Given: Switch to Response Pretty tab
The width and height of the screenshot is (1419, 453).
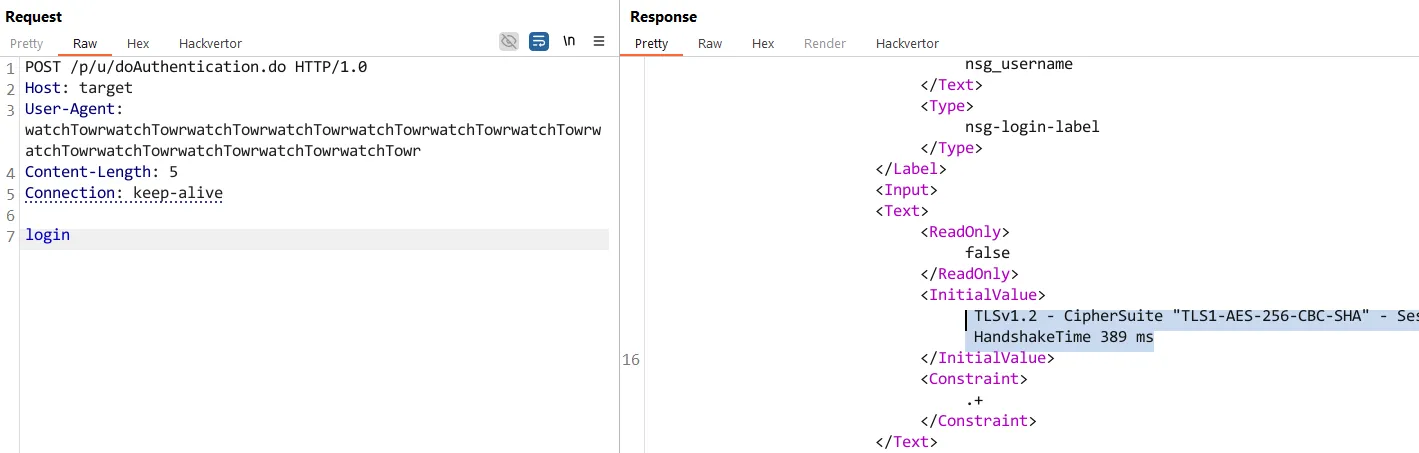Looking at the screenshot, I should pos(651,44).
